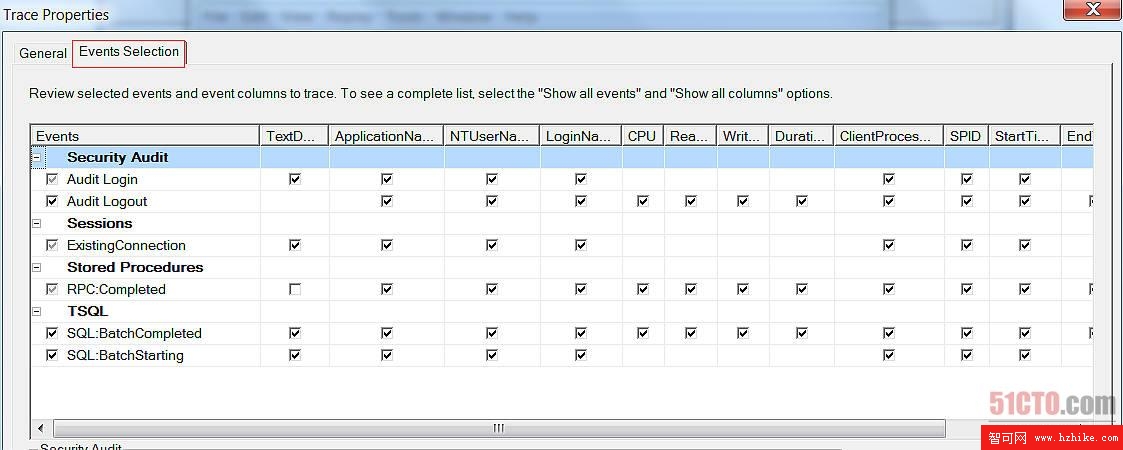
Task: Uncheck ApplicationName for ExistingConnection
Action: pos(387,245)
